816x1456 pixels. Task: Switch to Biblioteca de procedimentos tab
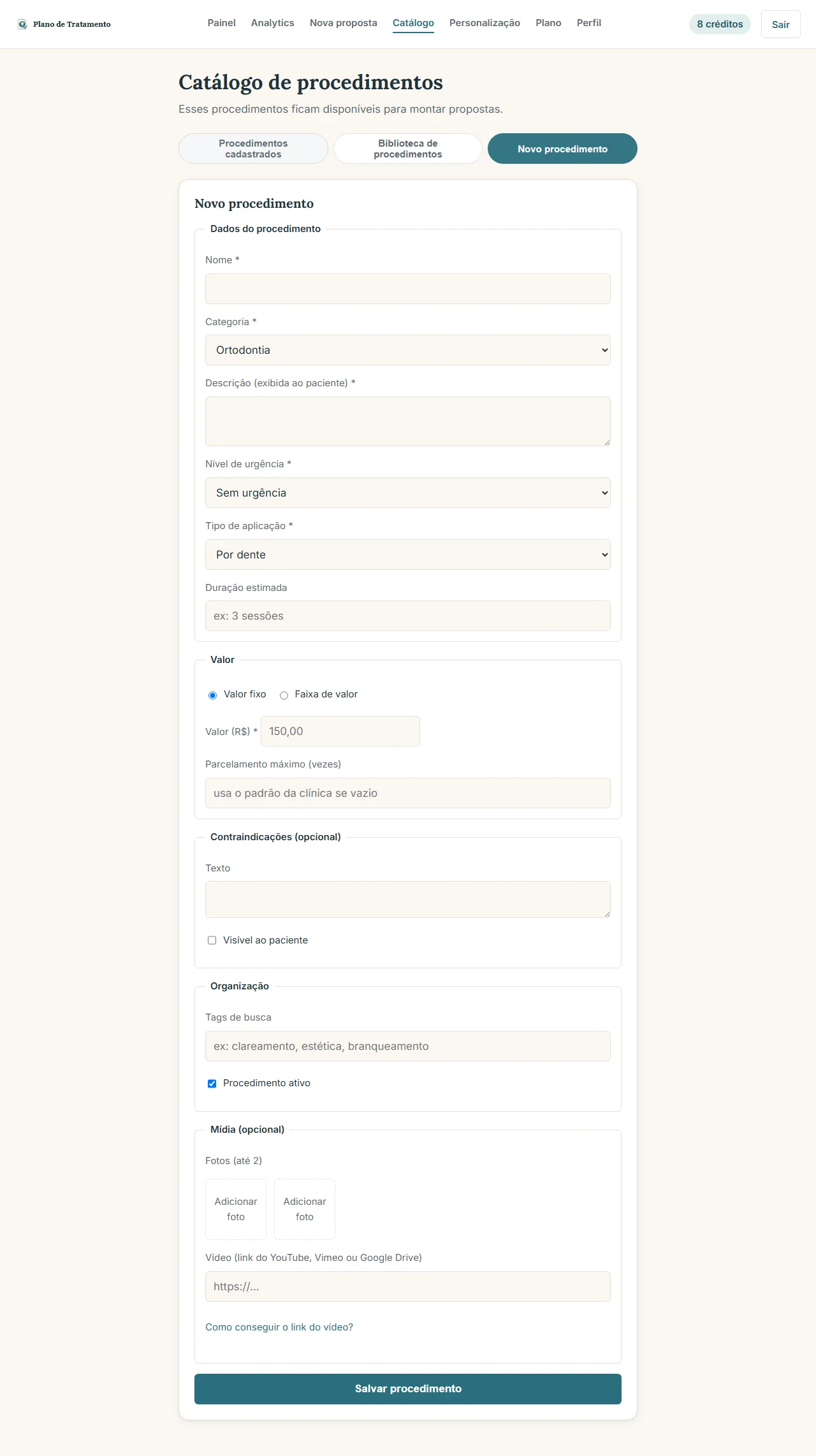coord(408,149)
